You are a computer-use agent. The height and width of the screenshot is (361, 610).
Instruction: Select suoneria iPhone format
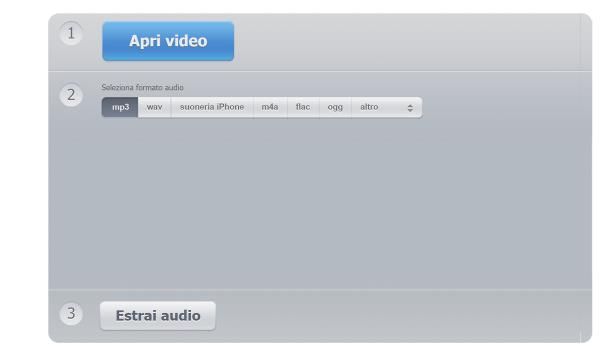212,107
